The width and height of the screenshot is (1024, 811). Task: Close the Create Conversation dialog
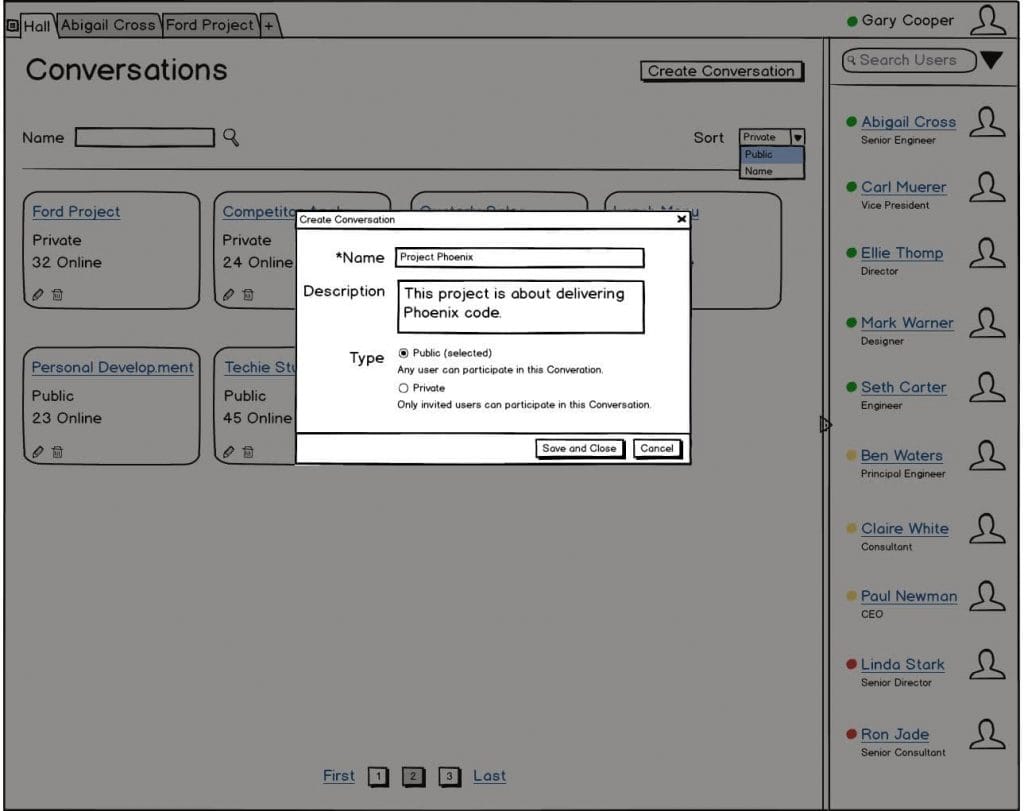click(x=681, y=219)
